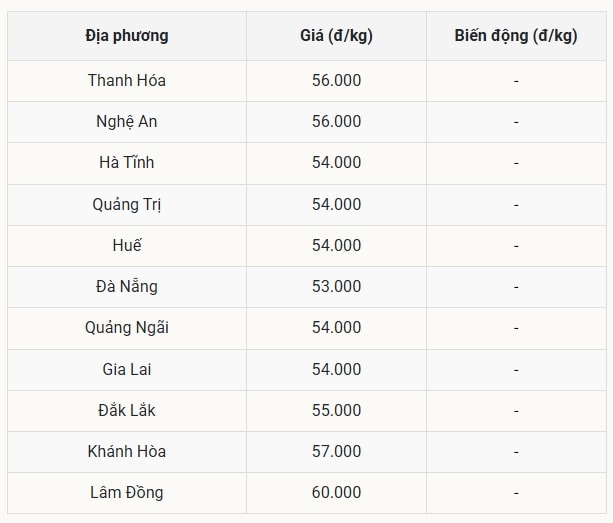Select the 53.000 price for Đà Nẵng
The image size is (613, 523).
pyautogui.click(x=336, y=286)
